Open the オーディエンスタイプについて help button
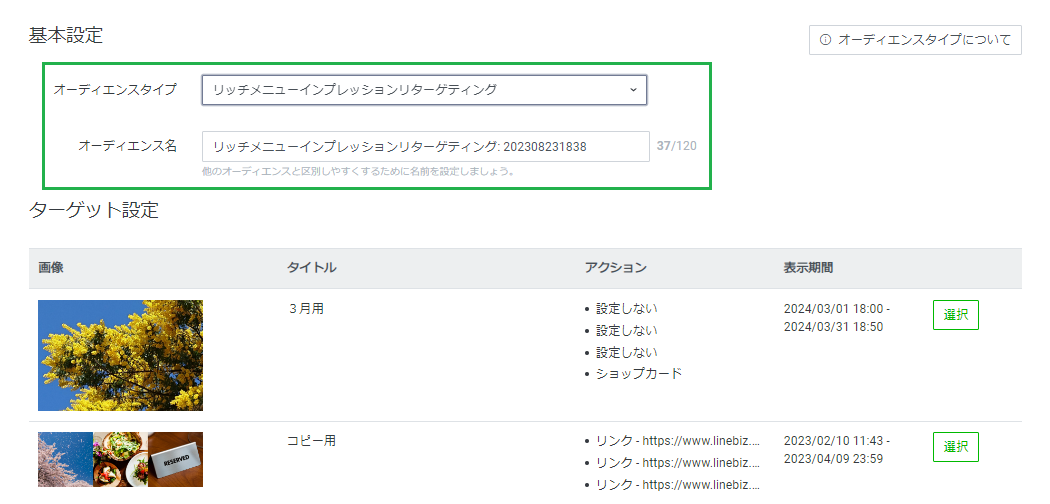This screenshot has height=504, width=1050. (x=915, y=40)
